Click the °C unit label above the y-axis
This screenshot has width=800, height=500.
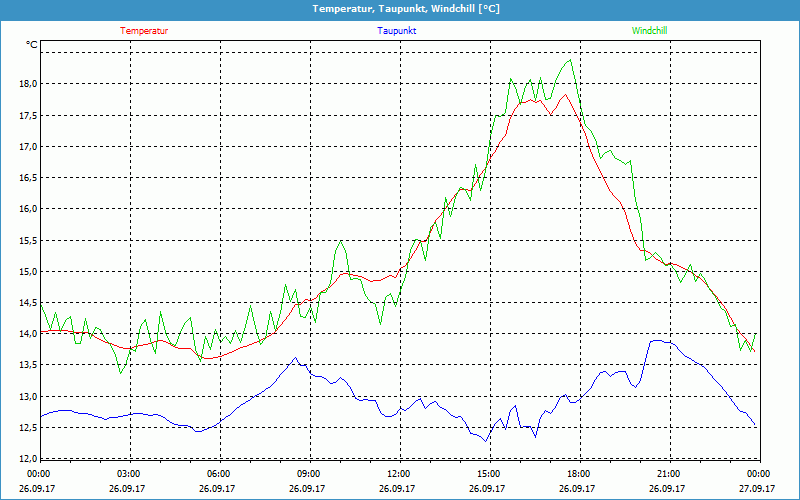coord(32,45)
